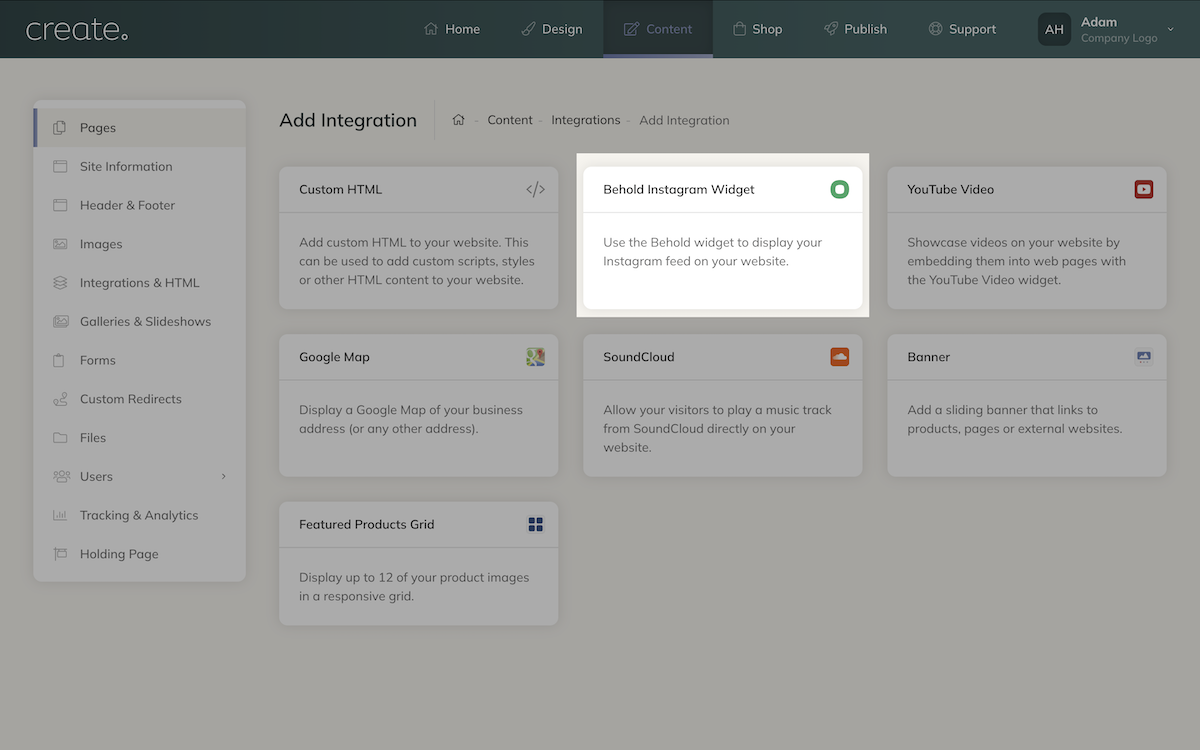This screenshot has width=1200, height=750.
Task: Choose the Google Map integration title
Action: (x=334, y=357)
